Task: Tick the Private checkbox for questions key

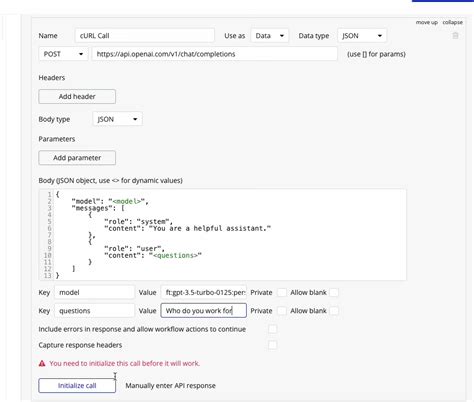Action: coord(282,311)
